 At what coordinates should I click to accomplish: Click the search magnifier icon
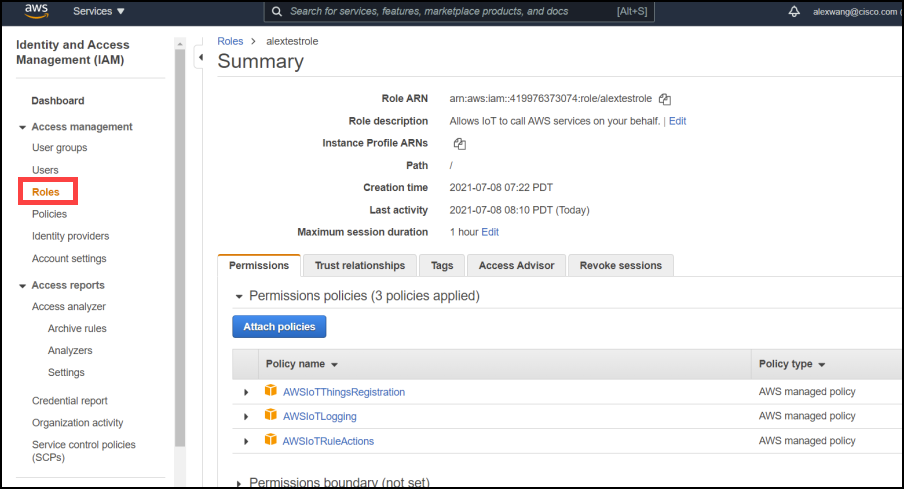click(x=277, y=12)
